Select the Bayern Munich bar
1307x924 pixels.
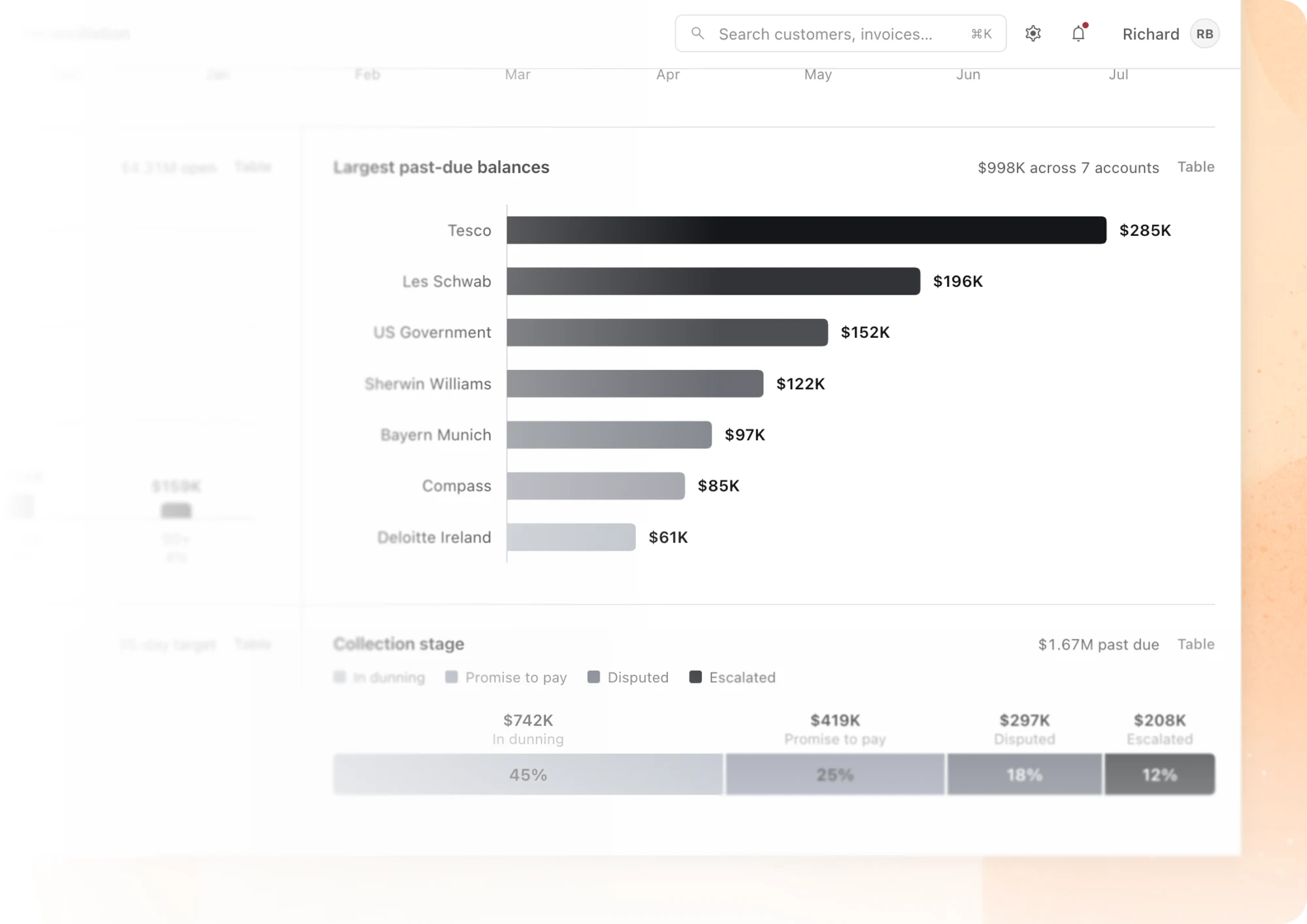(609, 435)
